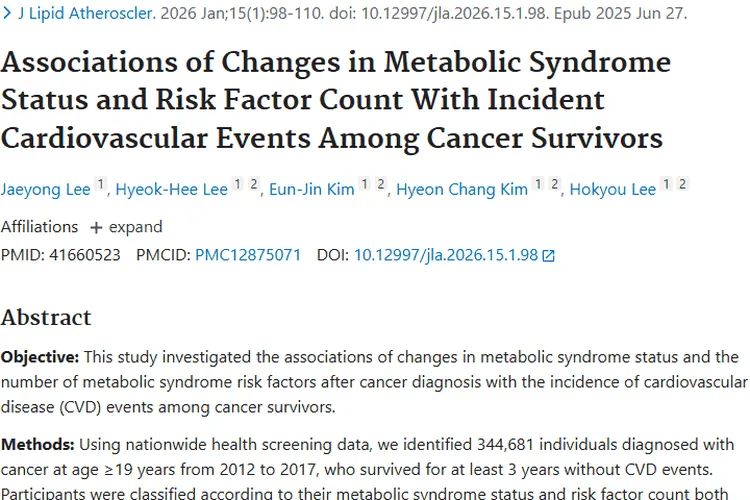Click the PMID number 41660523
The height and width of the screenshot is (500, 750).
[84, 255]
